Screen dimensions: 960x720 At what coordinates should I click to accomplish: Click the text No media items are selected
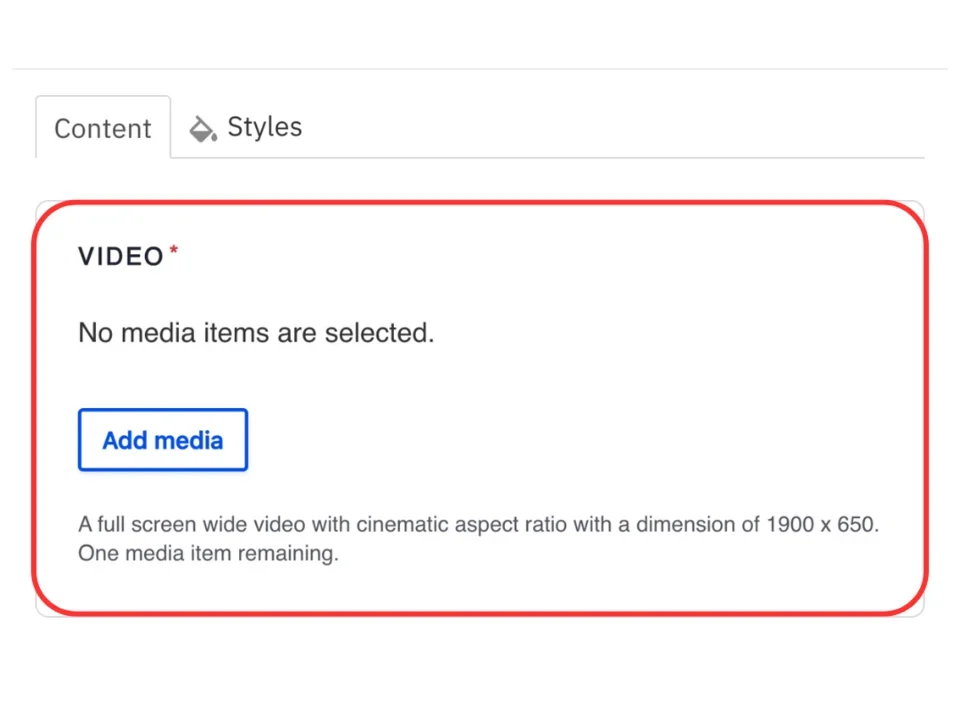coord(256,333)
